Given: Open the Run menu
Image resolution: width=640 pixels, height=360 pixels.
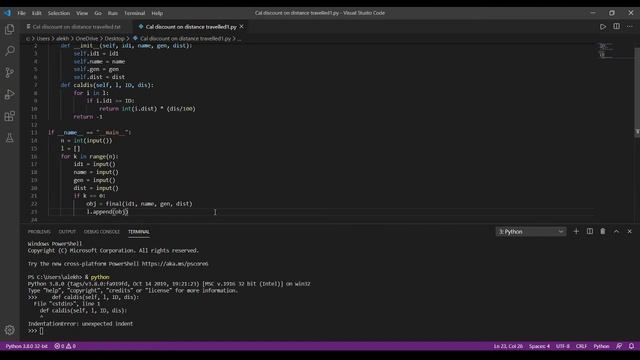Looking at the screenshot, I should click(113, 13).
